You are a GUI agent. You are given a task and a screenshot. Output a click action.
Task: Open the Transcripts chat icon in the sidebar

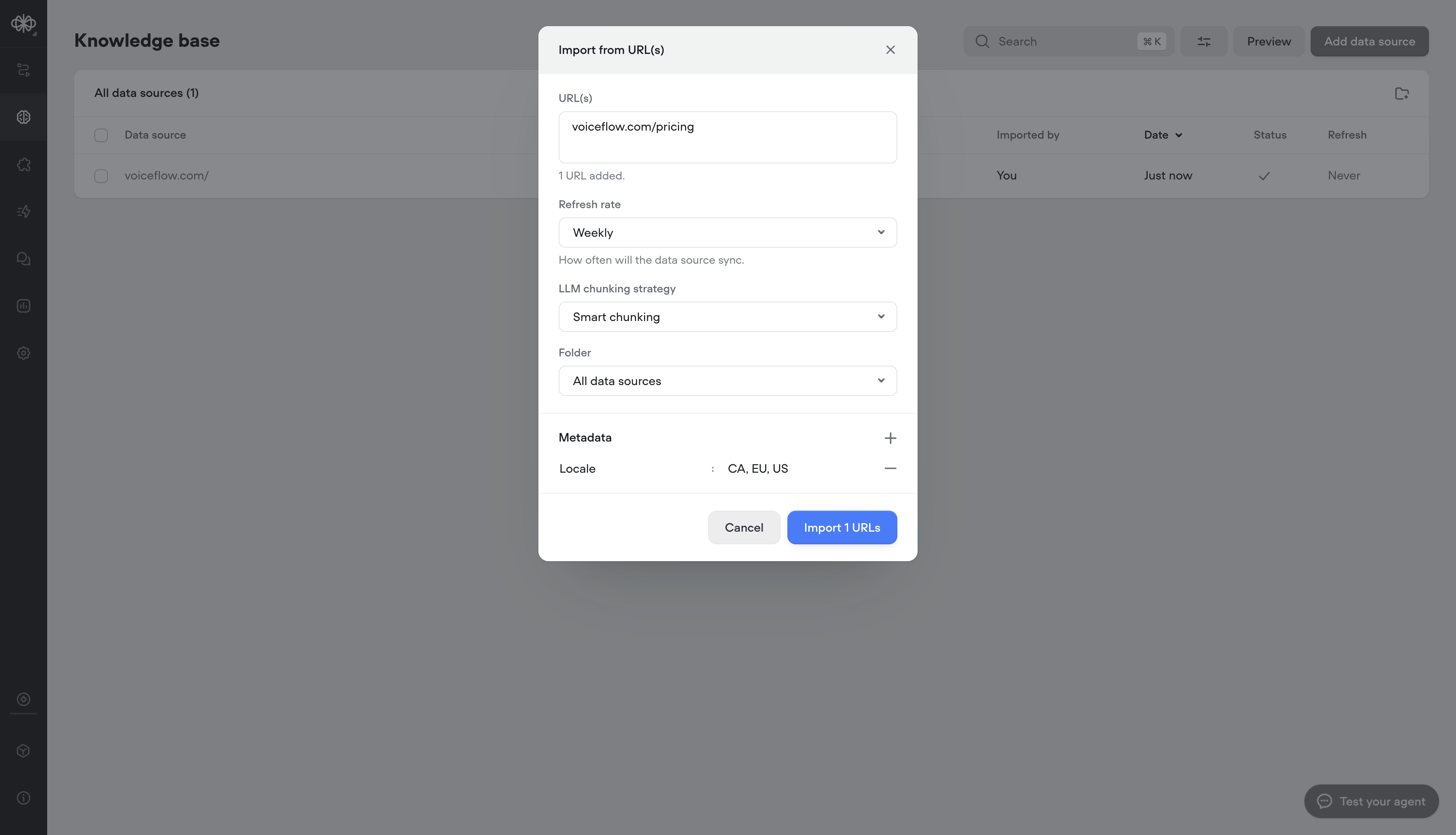(x=24, y=259)
